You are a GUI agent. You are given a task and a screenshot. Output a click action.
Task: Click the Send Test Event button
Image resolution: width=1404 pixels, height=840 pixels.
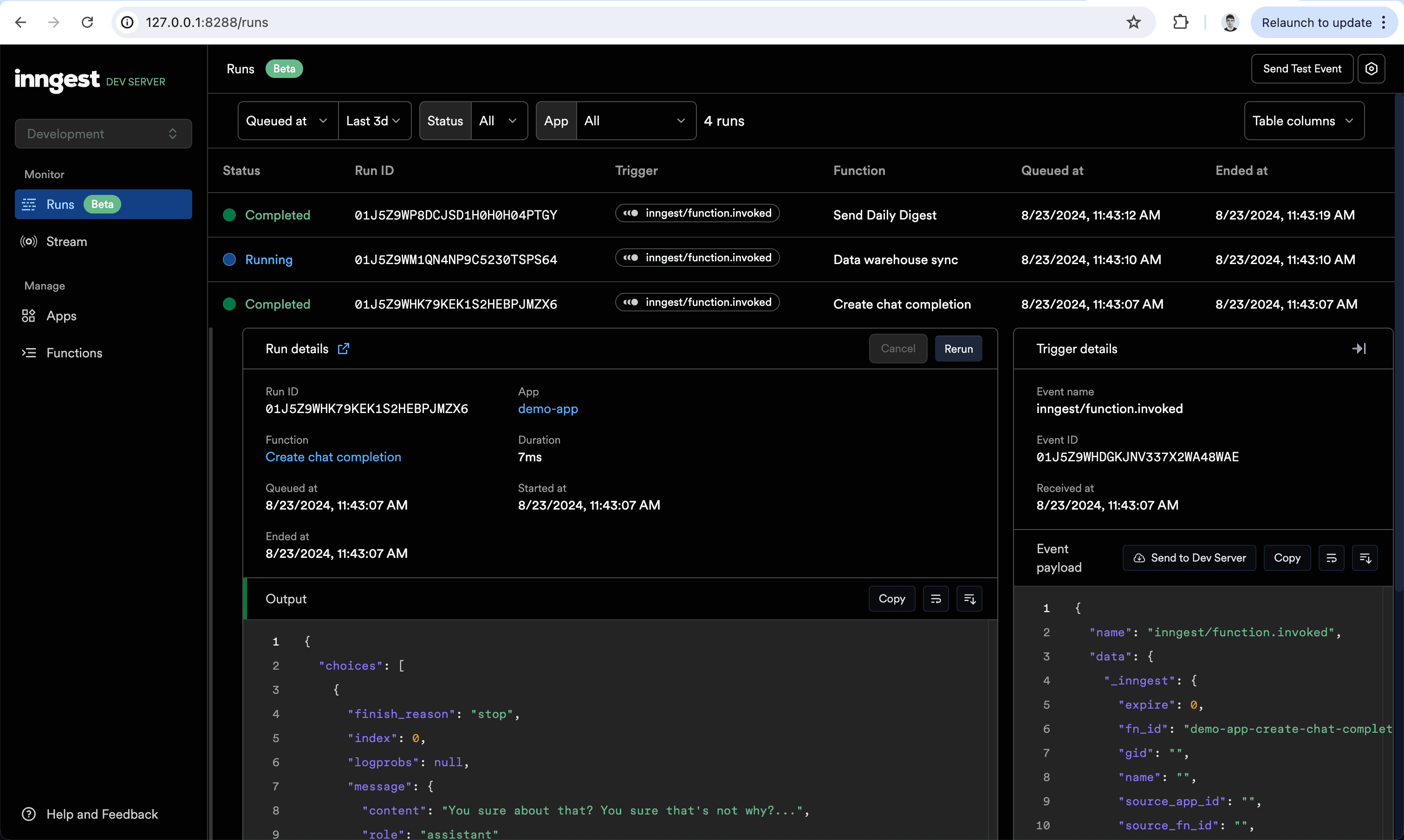coord(1302,69)
